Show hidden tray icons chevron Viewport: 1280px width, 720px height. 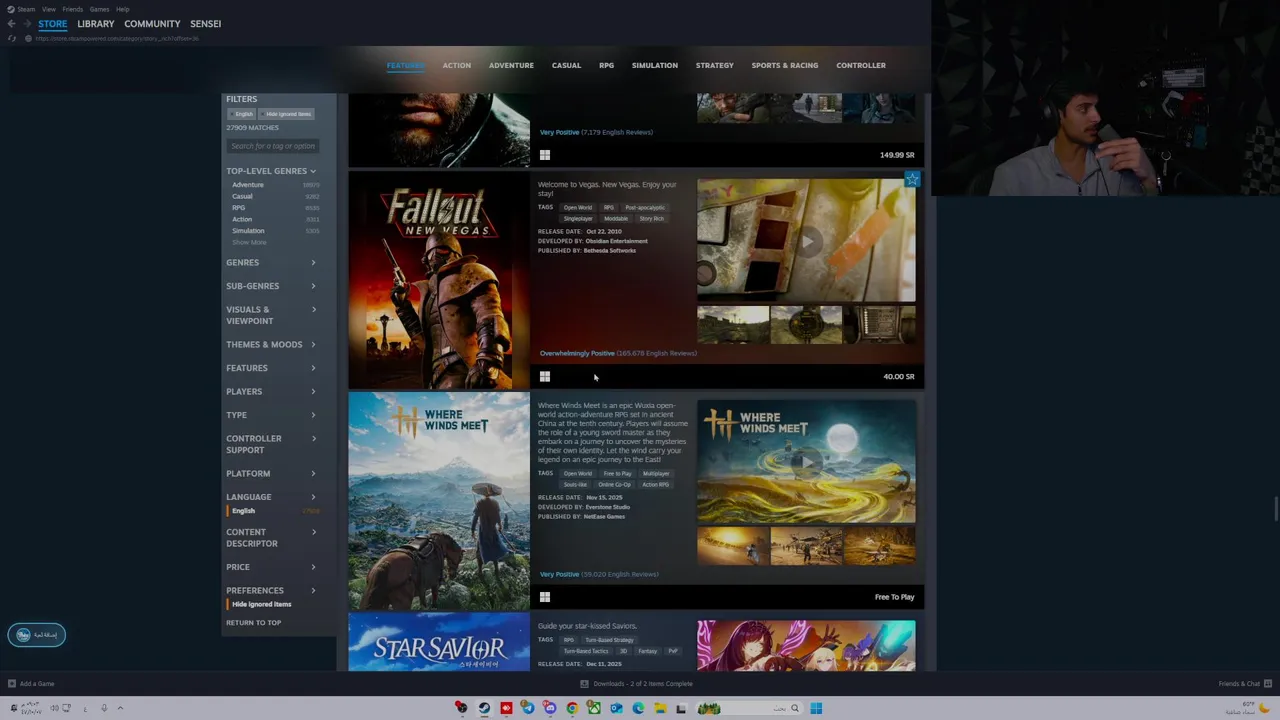[120, 708]
